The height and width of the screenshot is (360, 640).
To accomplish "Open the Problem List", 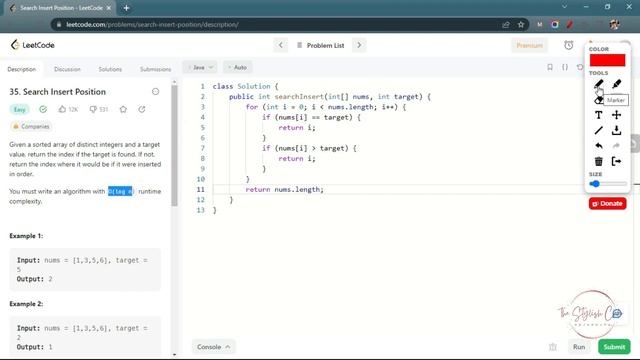I will coord(321,45).
